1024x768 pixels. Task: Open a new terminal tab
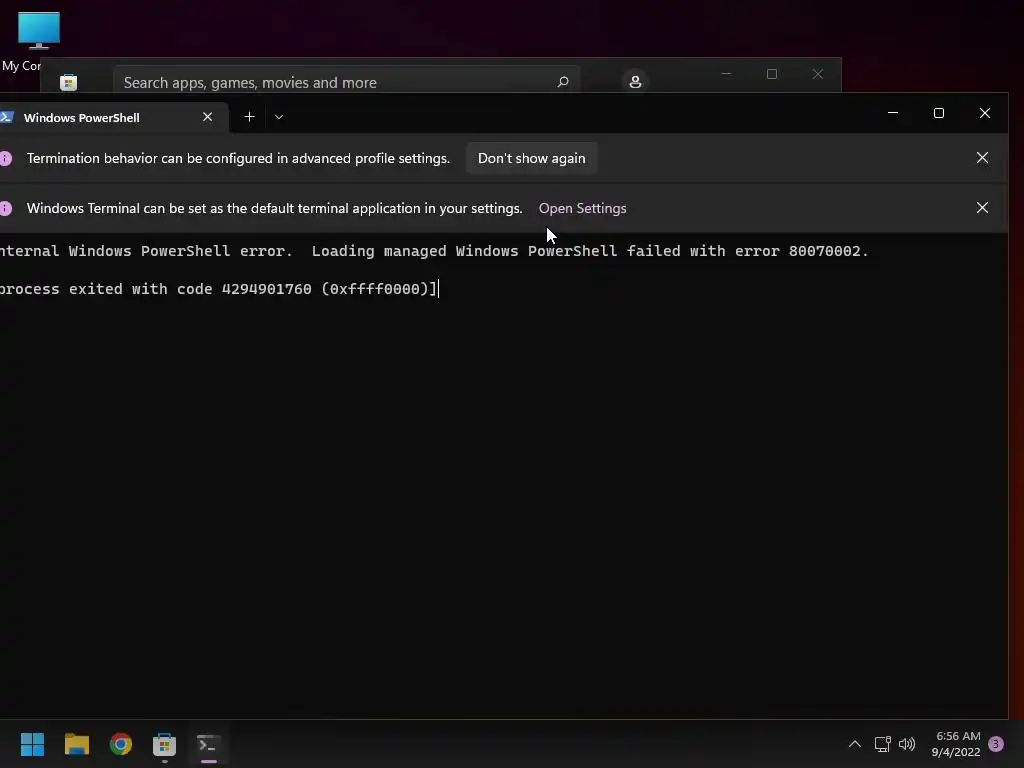249,117
